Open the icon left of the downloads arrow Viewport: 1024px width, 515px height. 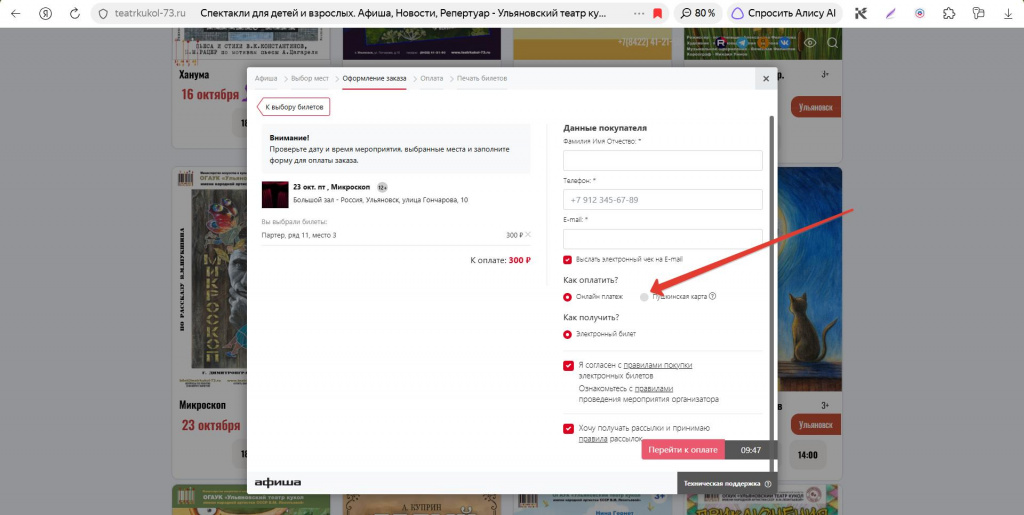978,13
